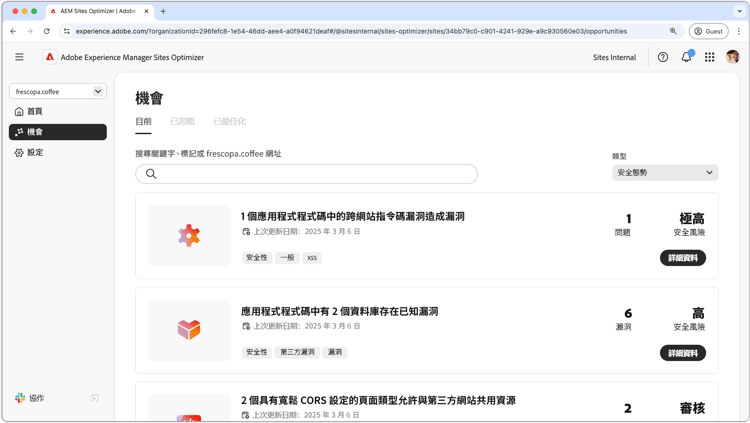Open a new browser tab
This screenshot has width=750, height=423.
click(x=163, y=11)
